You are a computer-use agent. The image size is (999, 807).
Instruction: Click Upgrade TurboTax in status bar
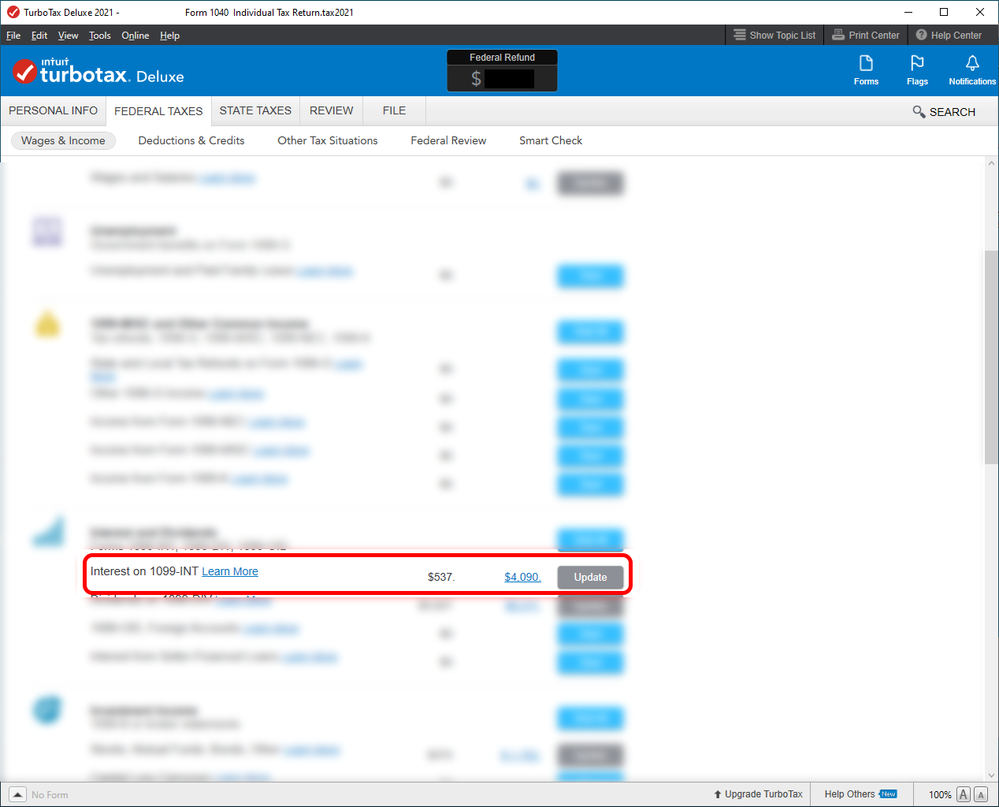758,794
